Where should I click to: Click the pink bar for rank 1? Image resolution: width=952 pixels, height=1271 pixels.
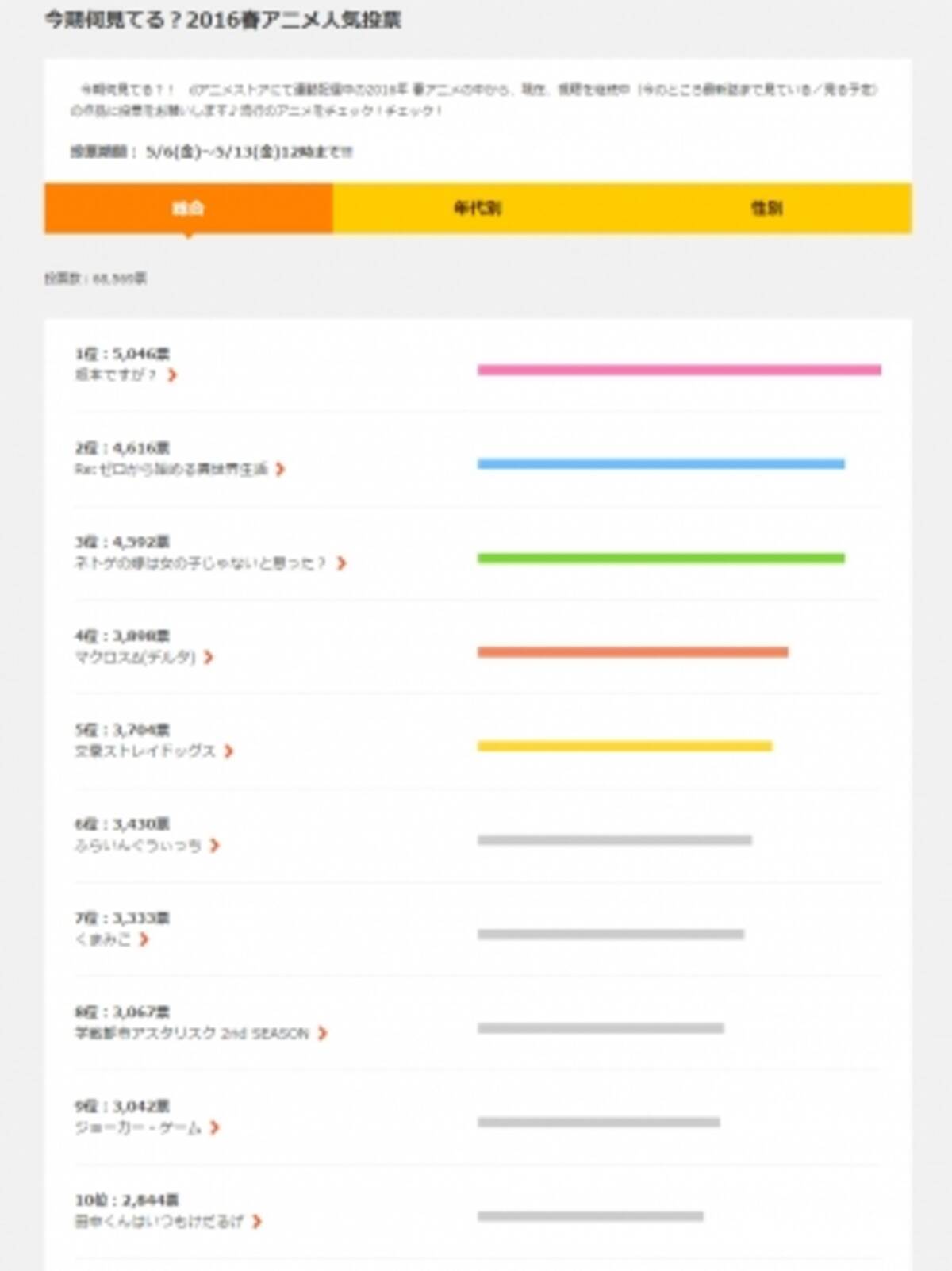(x=679, y=370)
